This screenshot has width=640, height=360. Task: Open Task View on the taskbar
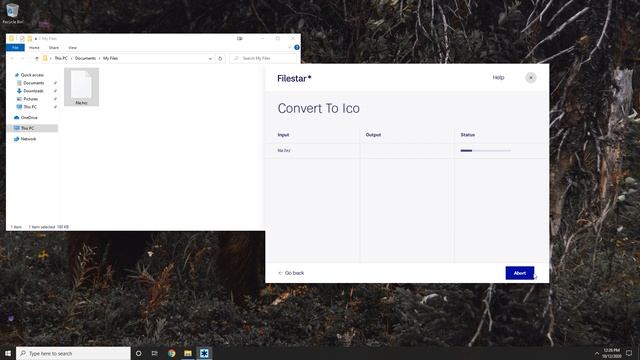click(155, 353)
